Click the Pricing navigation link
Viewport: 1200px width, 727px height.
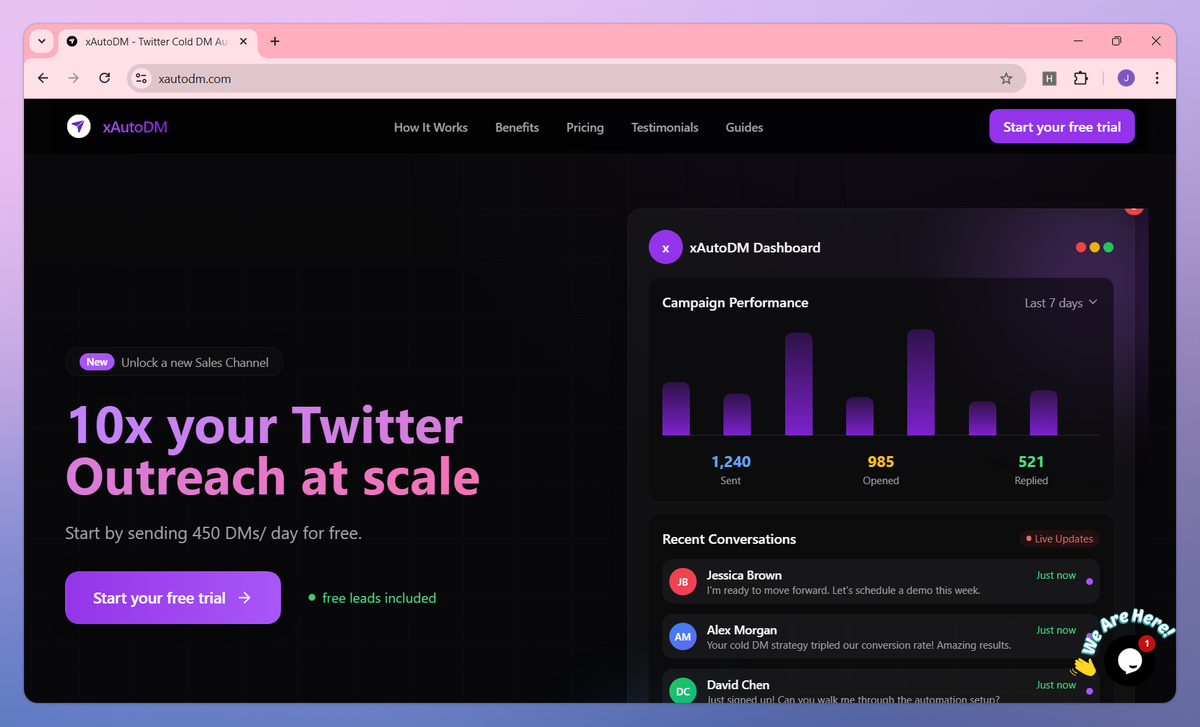click(x=585, y=127)
